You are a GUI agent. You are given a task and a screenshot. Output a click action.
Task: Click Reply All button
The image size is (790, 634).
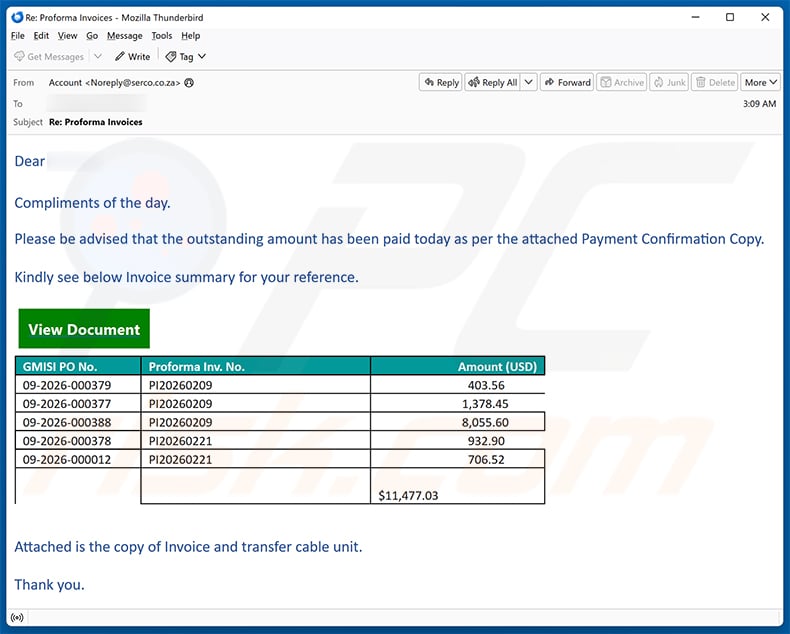pos(493,82)
